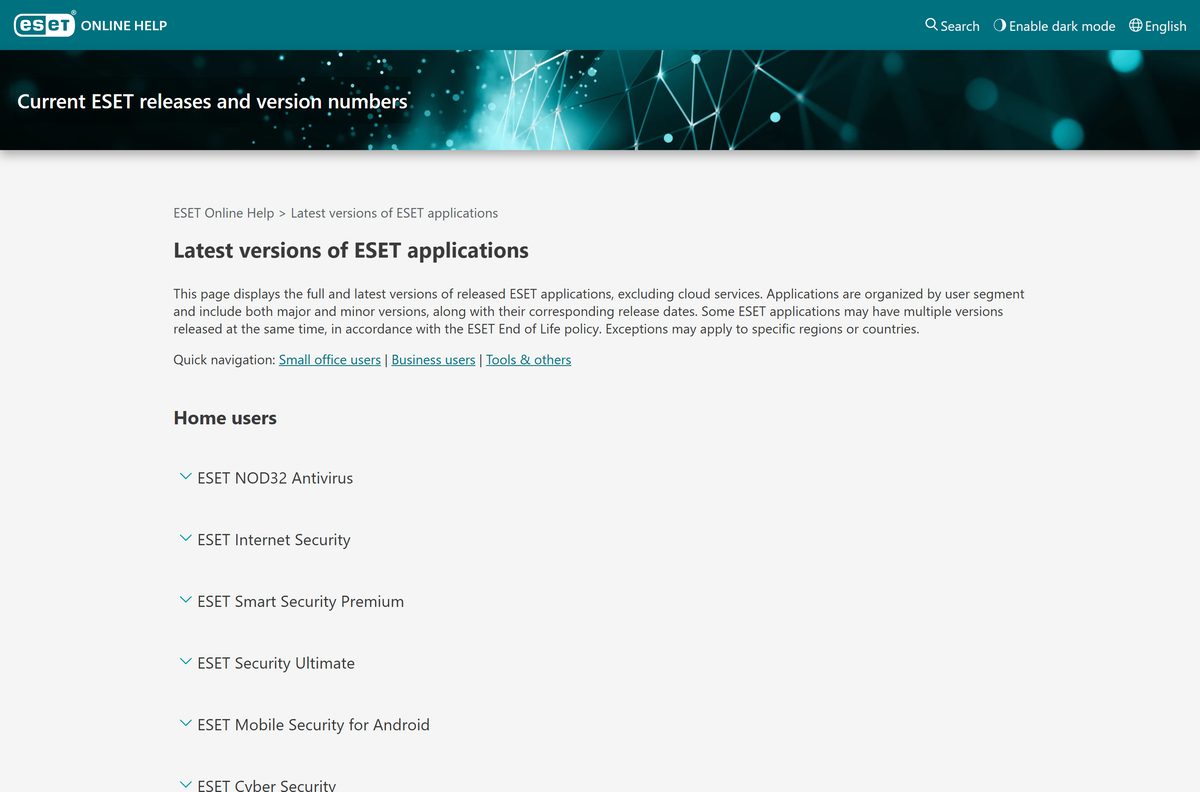This screenshot has width=1200, height=792.
Task: Jump to Business users section
Action: (x=433, y=360)
